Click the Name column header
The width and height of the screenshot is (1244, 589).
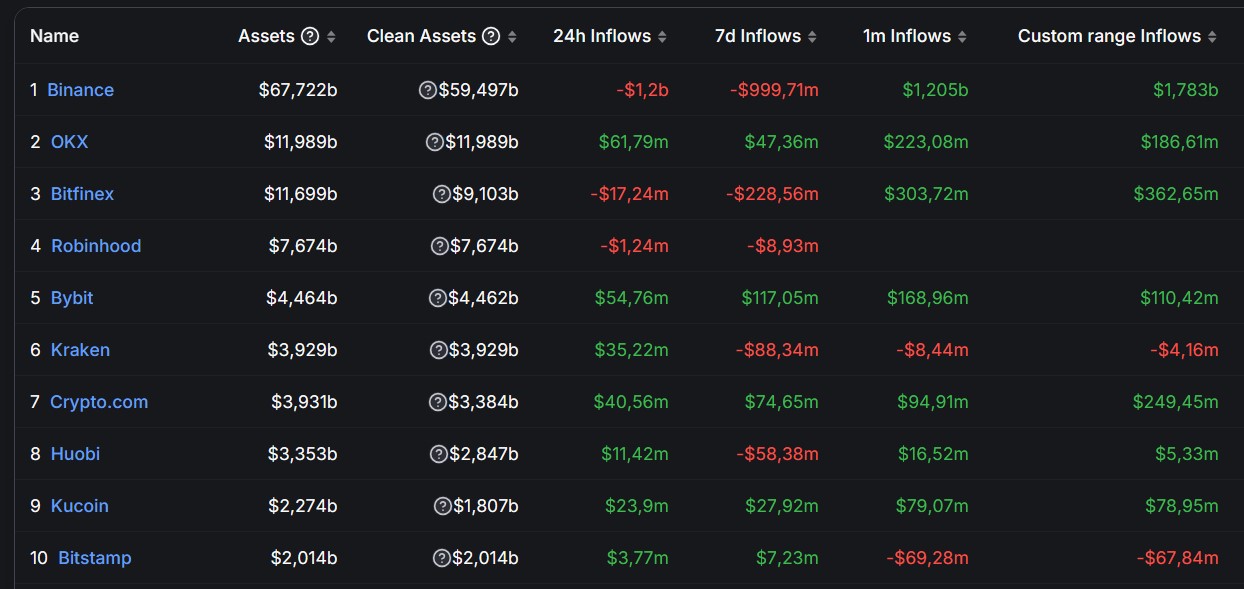pos(54,36)
